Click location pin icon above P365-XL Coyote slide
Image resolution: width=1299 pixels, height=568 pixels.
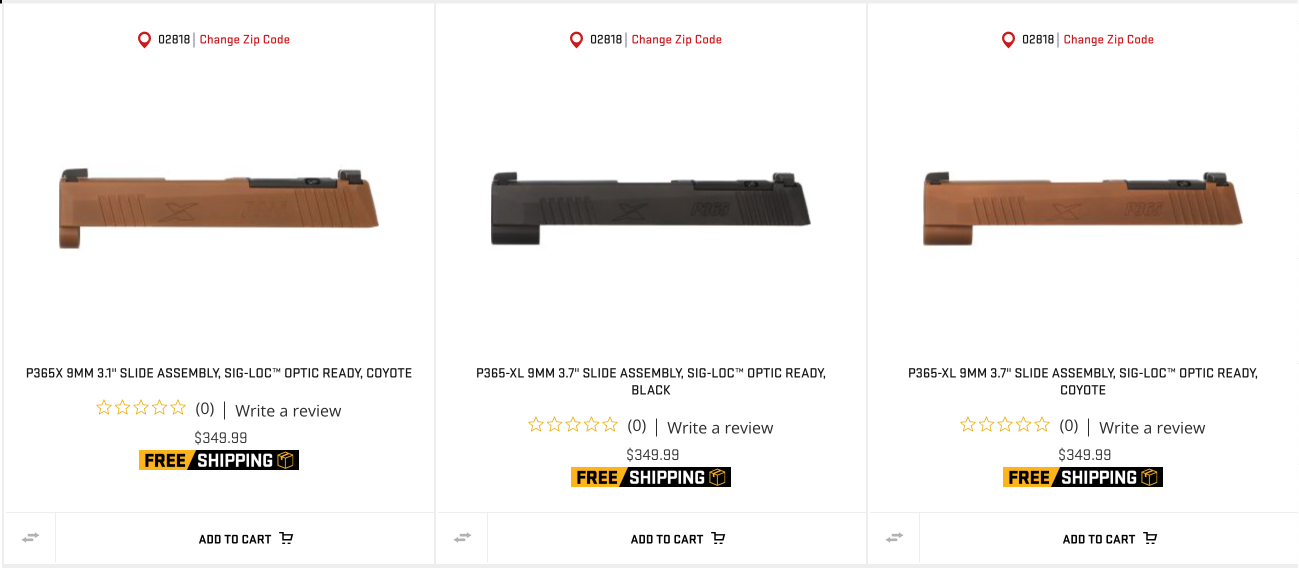(1008, 40)
